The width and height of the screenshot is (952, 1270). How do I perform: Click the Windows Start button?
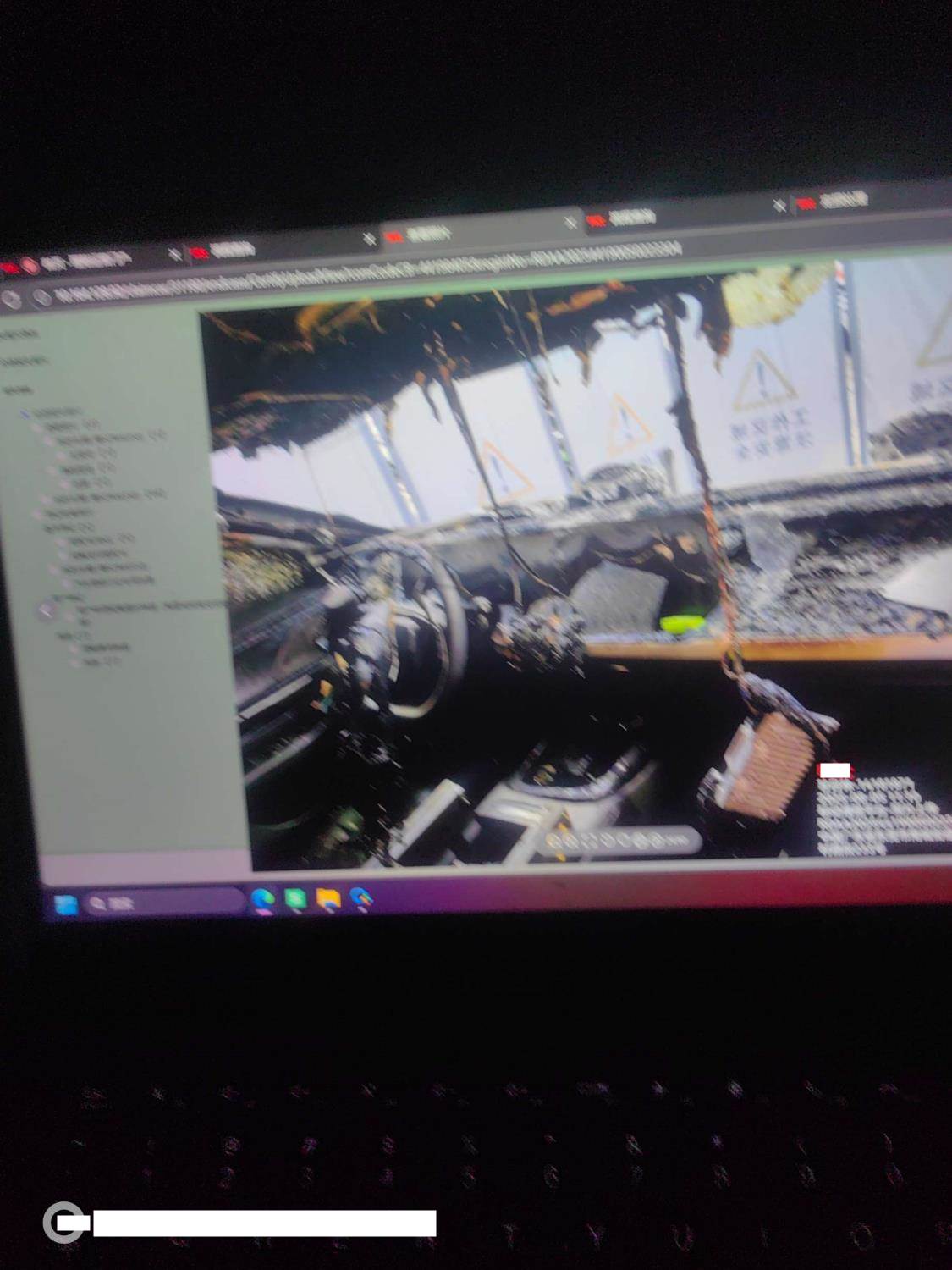[66, 905]
